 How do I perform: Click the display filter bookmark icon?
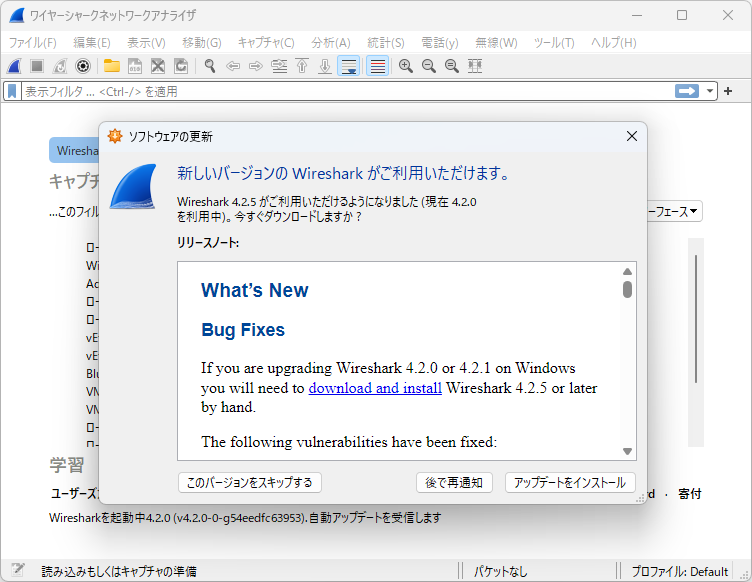point(12,91)
